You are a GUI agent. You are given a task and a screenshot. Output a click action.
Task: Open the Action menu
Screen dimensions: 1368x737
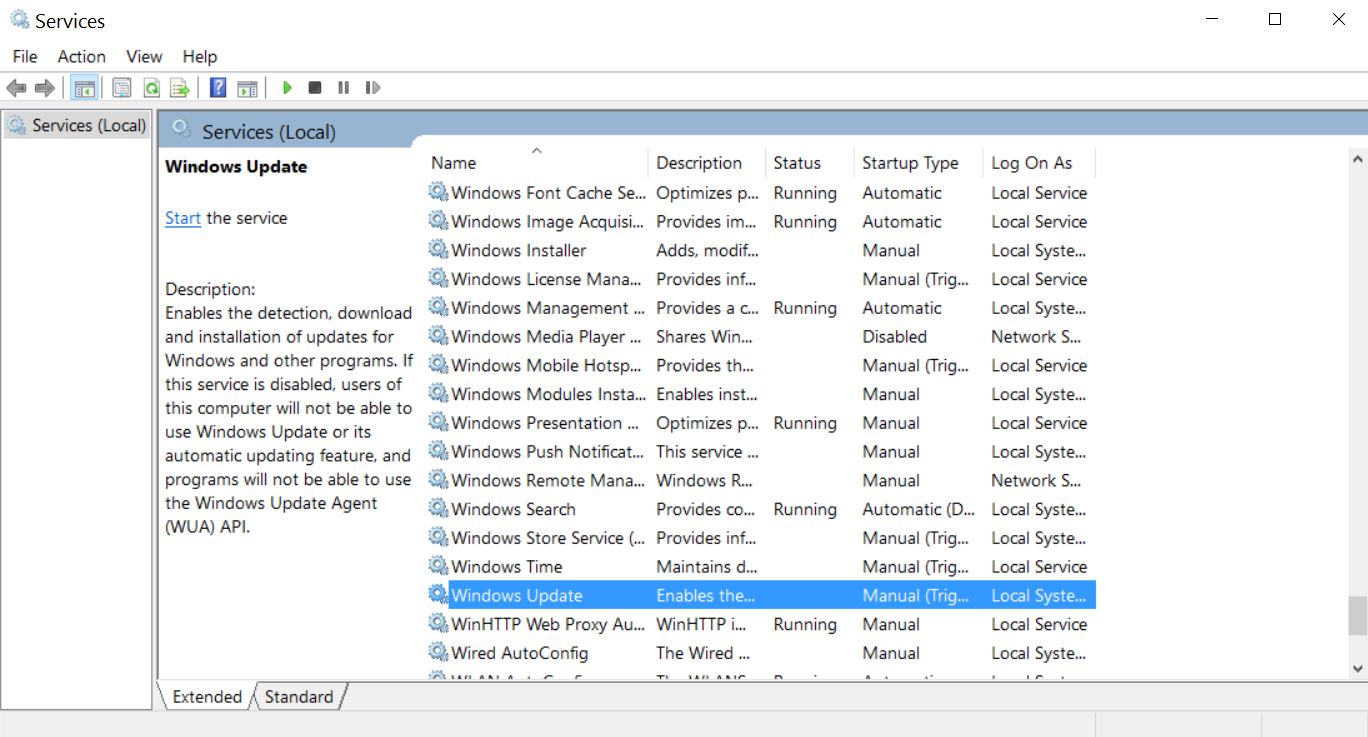coord(82,57)
